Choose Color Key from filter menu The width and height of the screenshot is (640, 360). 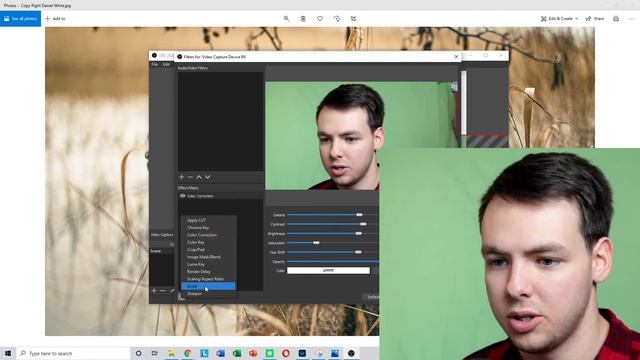[x=209, y=242]
